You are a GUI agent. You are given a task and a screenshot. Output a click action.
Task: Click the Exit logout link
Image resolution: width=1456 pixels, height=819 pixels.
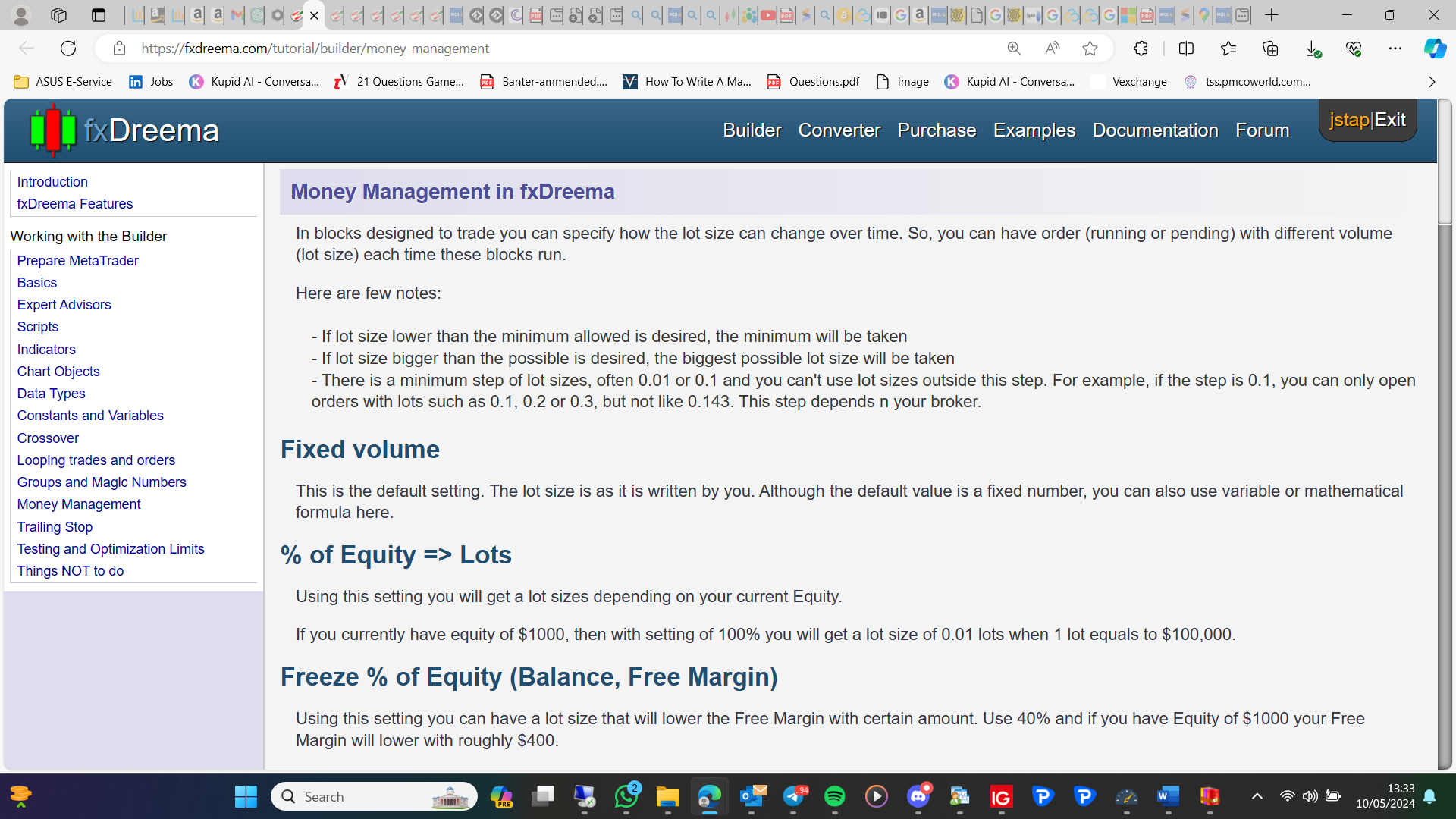[1390, 120]
